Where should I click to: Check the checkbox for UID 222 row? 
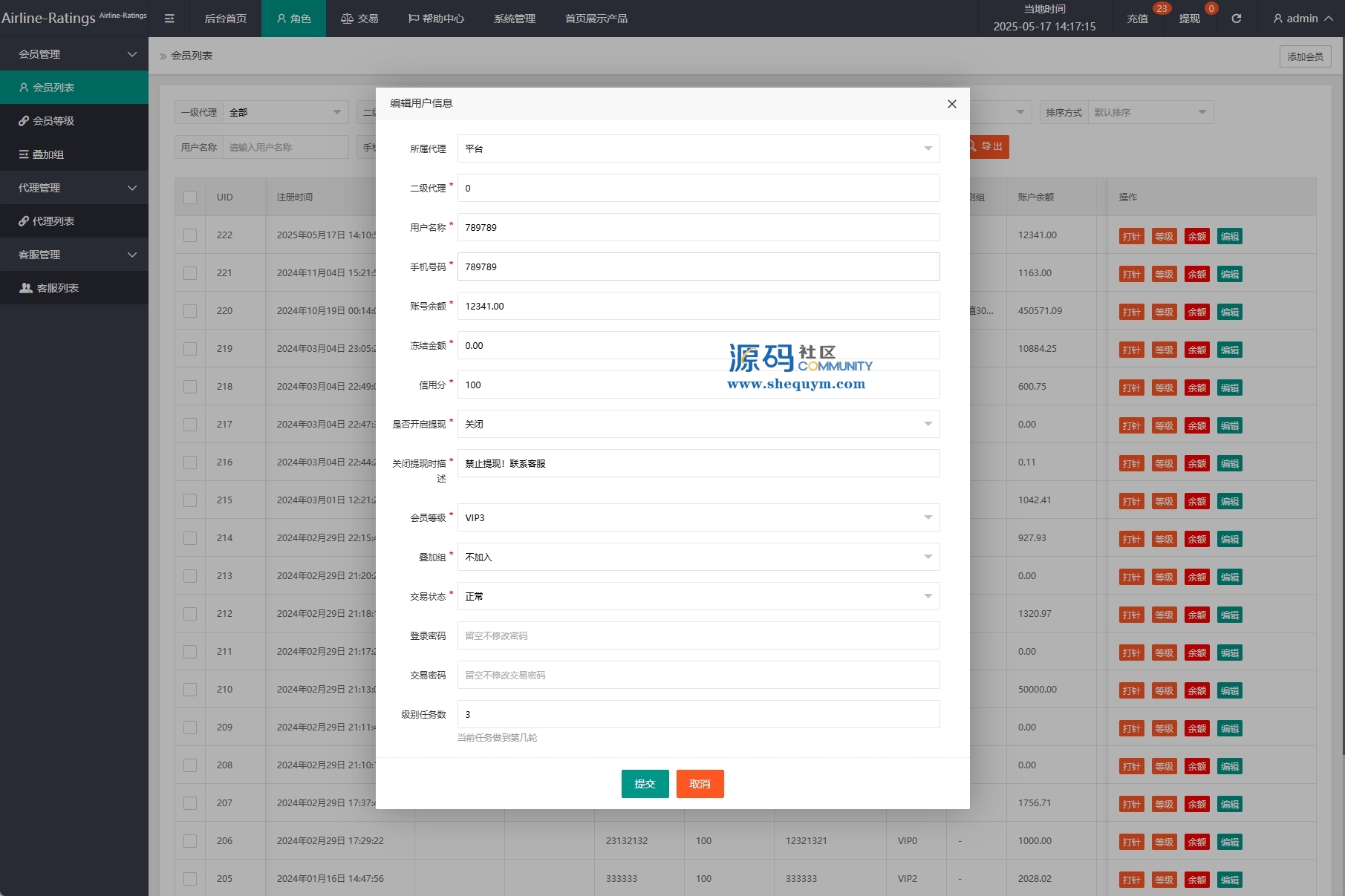190,235
